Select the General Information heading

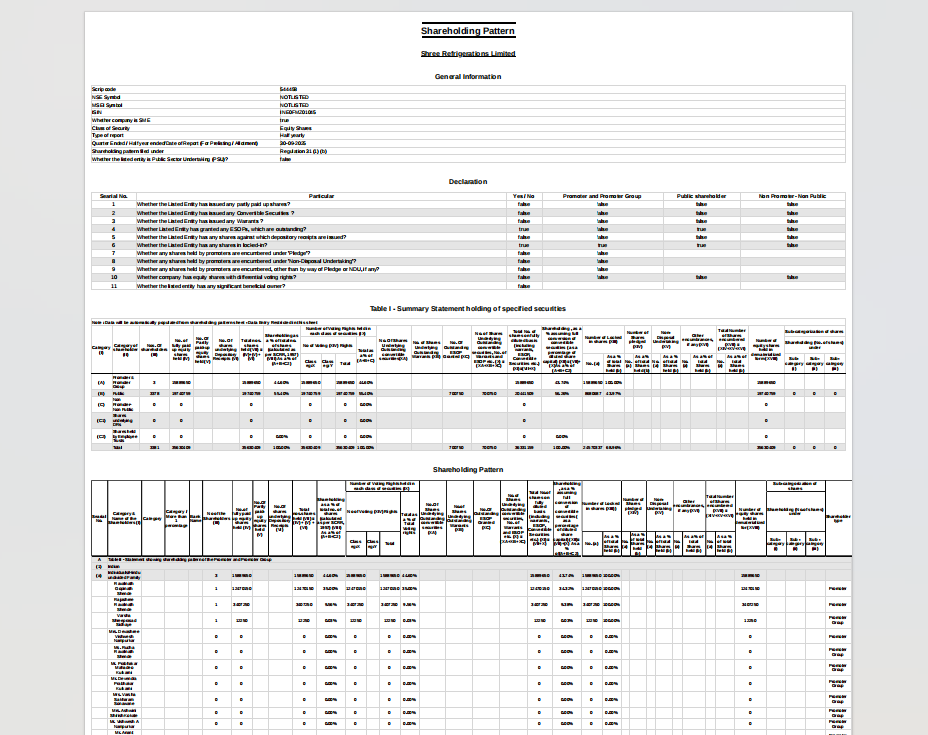tap(468, 77)
